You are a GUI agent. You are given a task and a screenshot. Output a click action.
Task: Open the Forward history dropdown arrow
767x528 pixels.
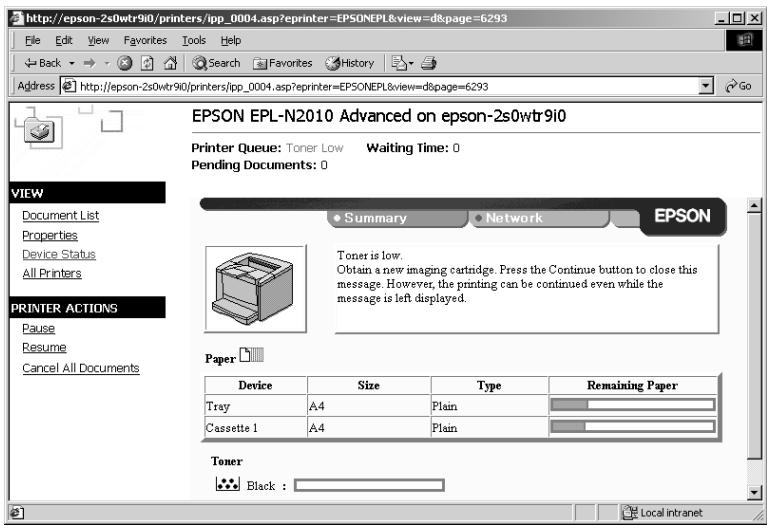coord(107,63)
